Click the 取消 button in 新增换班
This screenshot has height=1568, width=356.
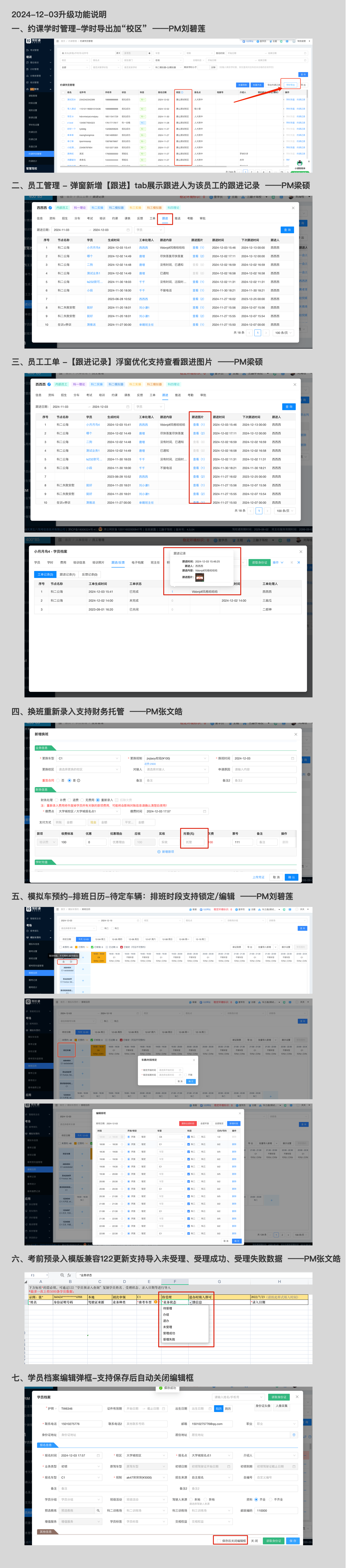click(x=276, y=877)
